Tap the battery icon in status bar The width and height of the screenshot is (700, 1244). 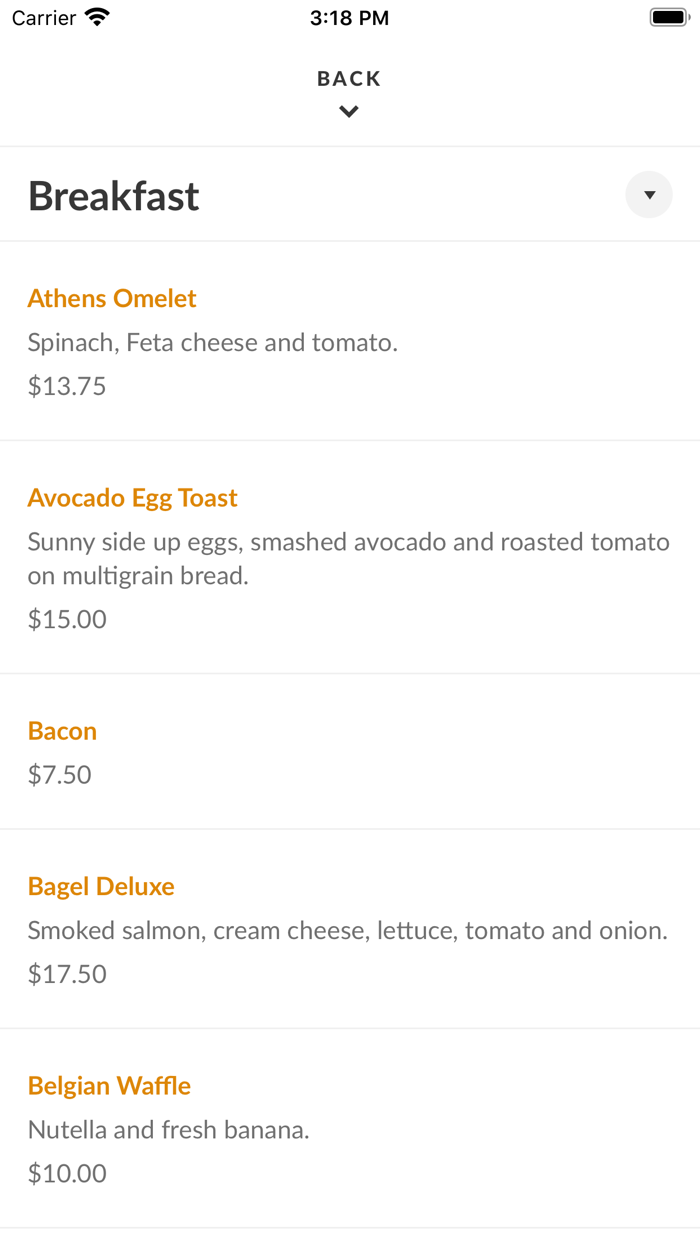[670, 17]
